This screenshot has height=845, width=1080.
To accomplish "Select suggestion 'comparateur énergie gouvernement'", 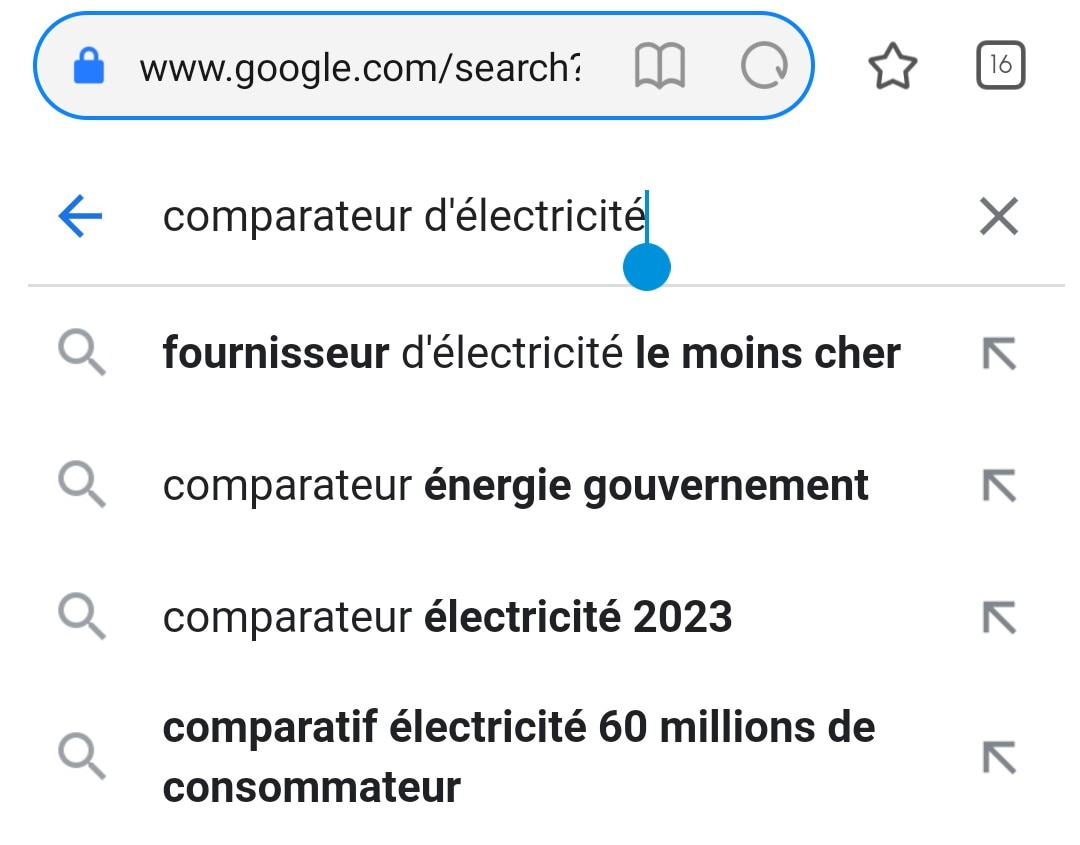I will pyautogui.click(x=515, y=485).
